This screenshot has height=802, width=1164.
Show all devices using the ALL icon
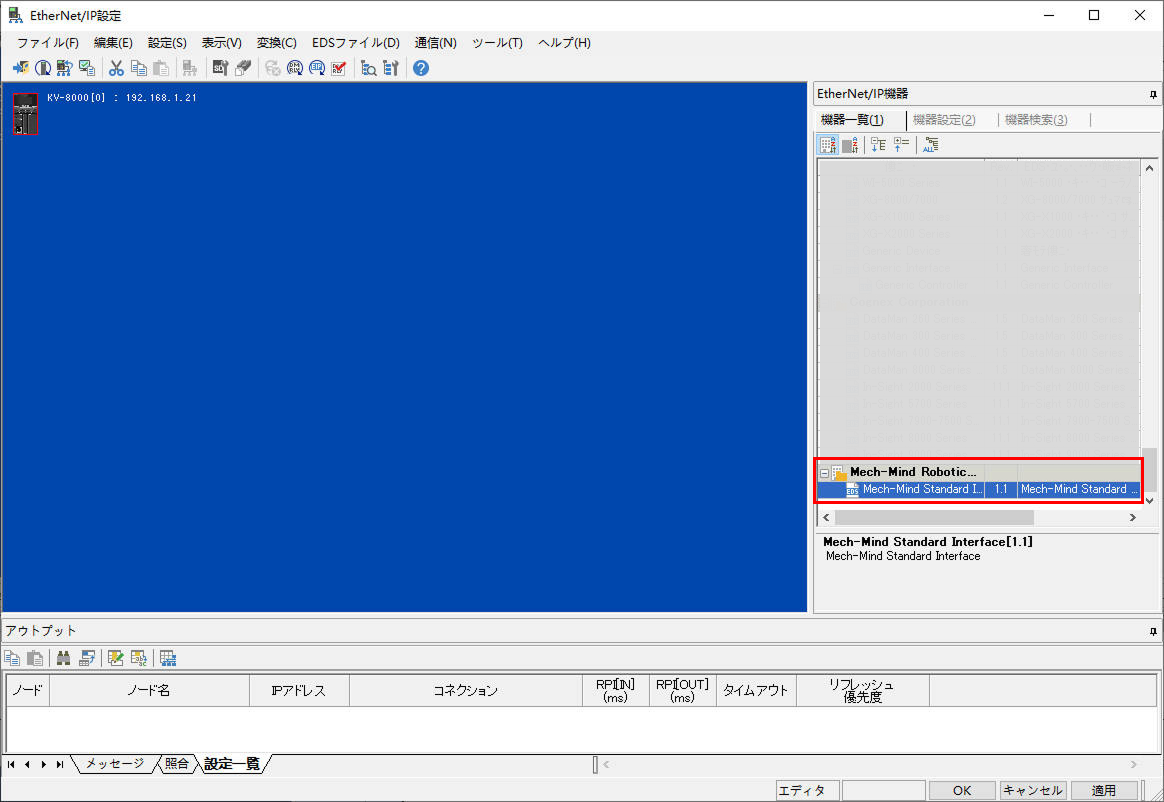[931, 144]
